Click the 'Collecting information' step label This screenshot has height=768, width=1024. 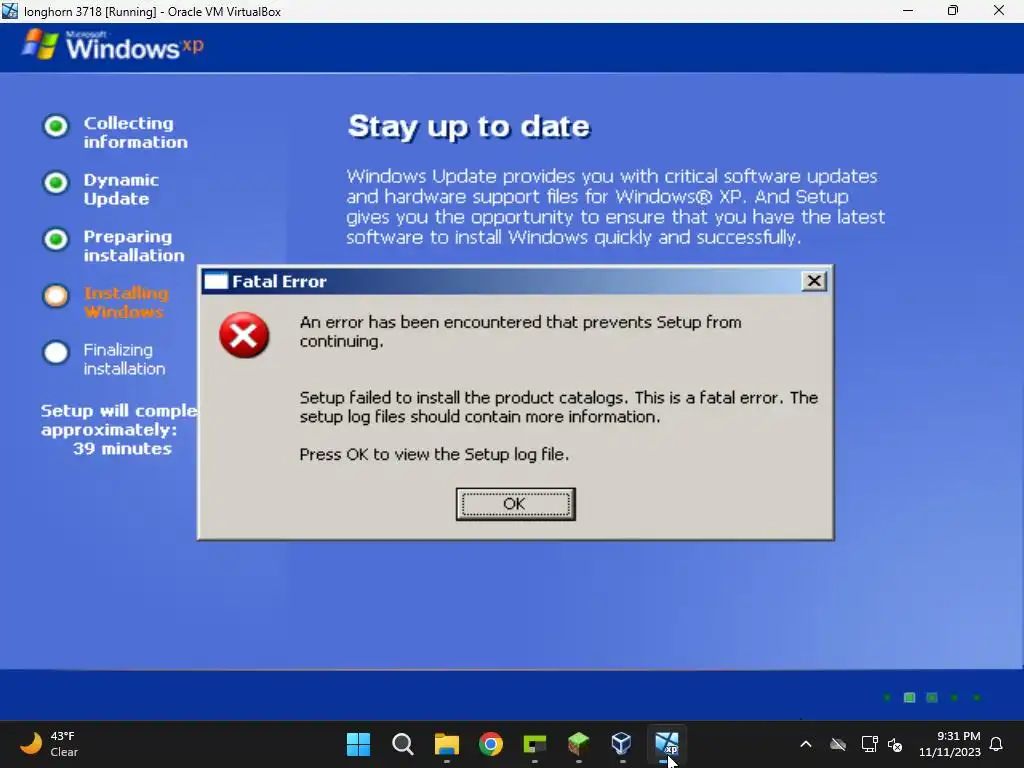[x=135, y=133]
